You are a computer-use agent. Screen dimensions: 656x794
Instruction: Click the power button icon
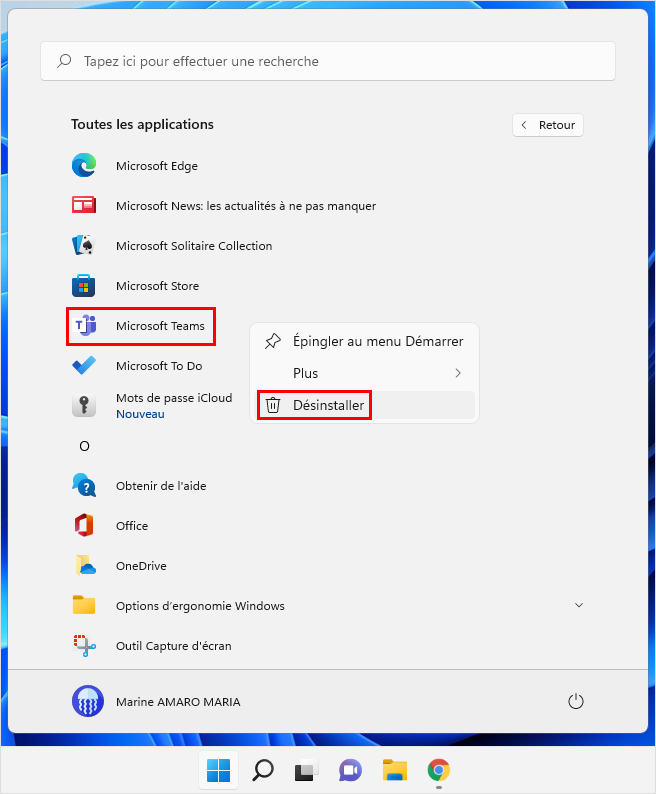(x=576, y=701)
